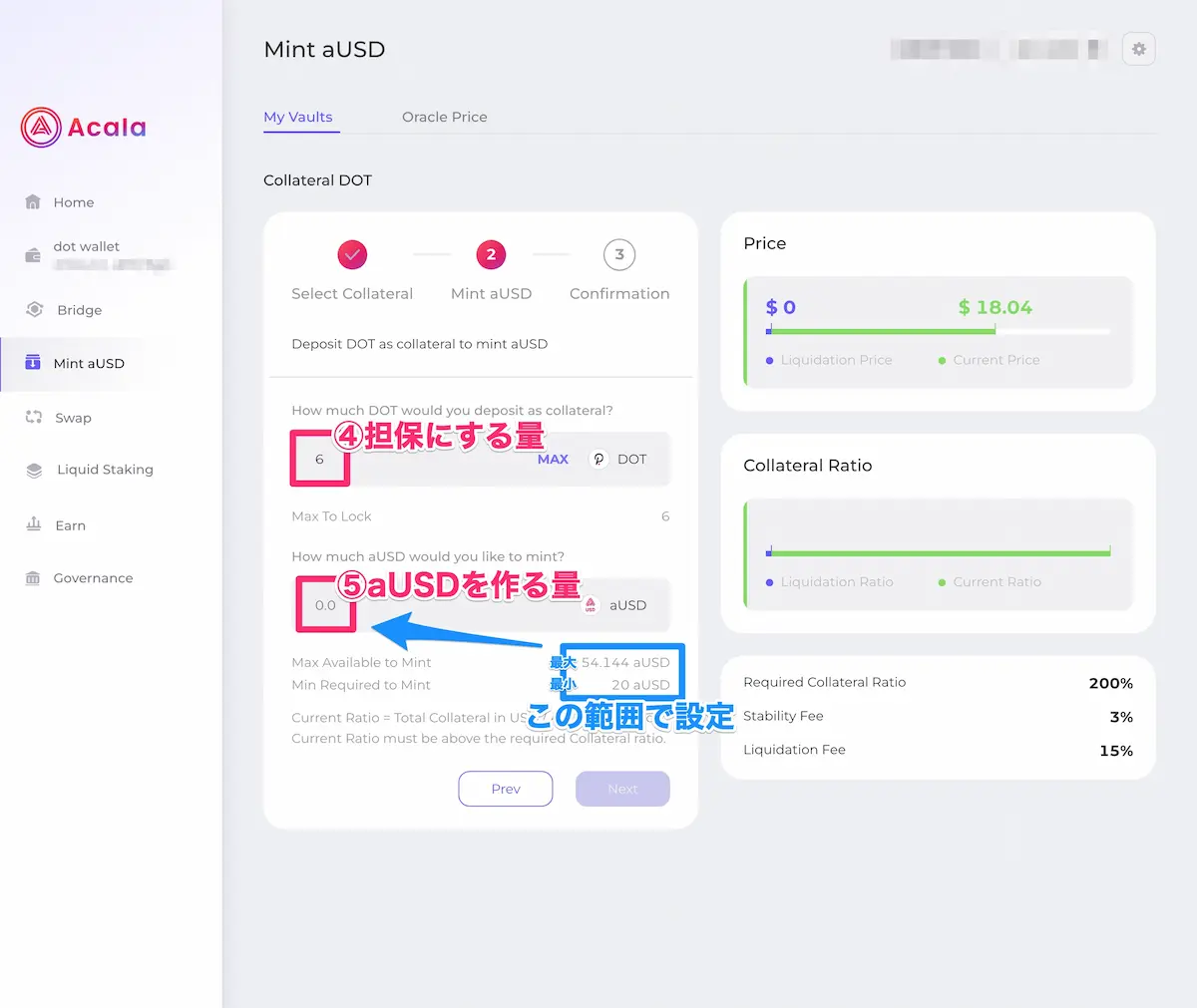
Task: Click the Current Ratio legend label
Action: pos(997,582)
